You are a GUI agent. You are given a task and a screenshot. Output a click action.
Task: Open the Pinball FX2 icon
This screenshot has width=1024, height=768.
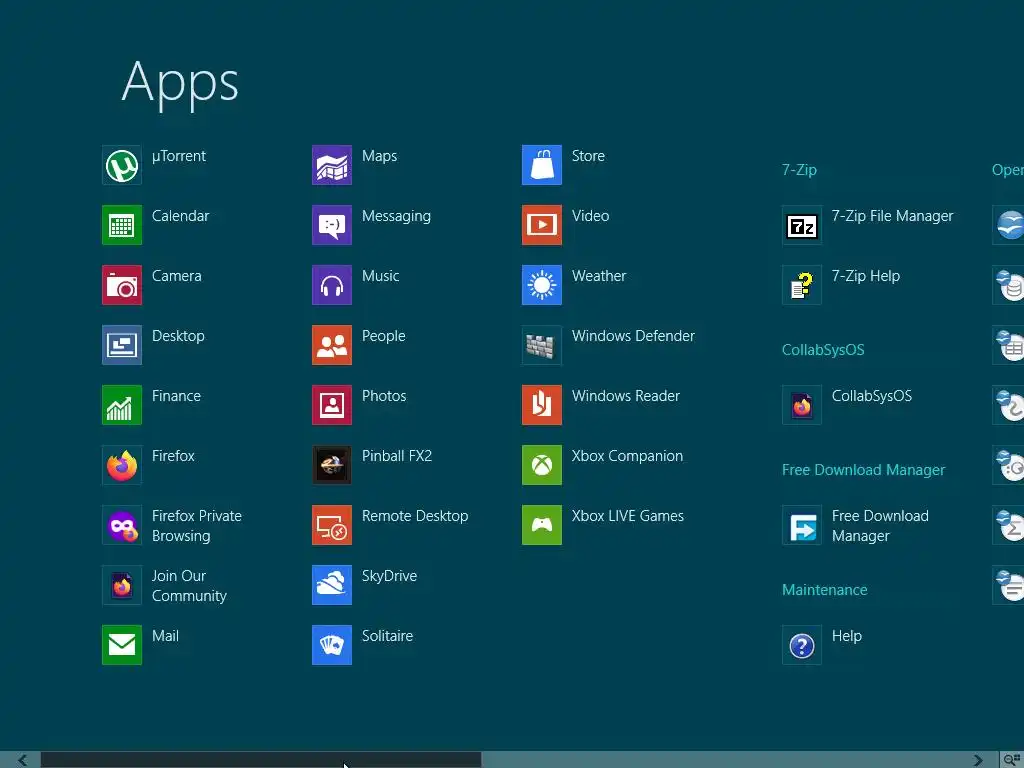(332, 465)
